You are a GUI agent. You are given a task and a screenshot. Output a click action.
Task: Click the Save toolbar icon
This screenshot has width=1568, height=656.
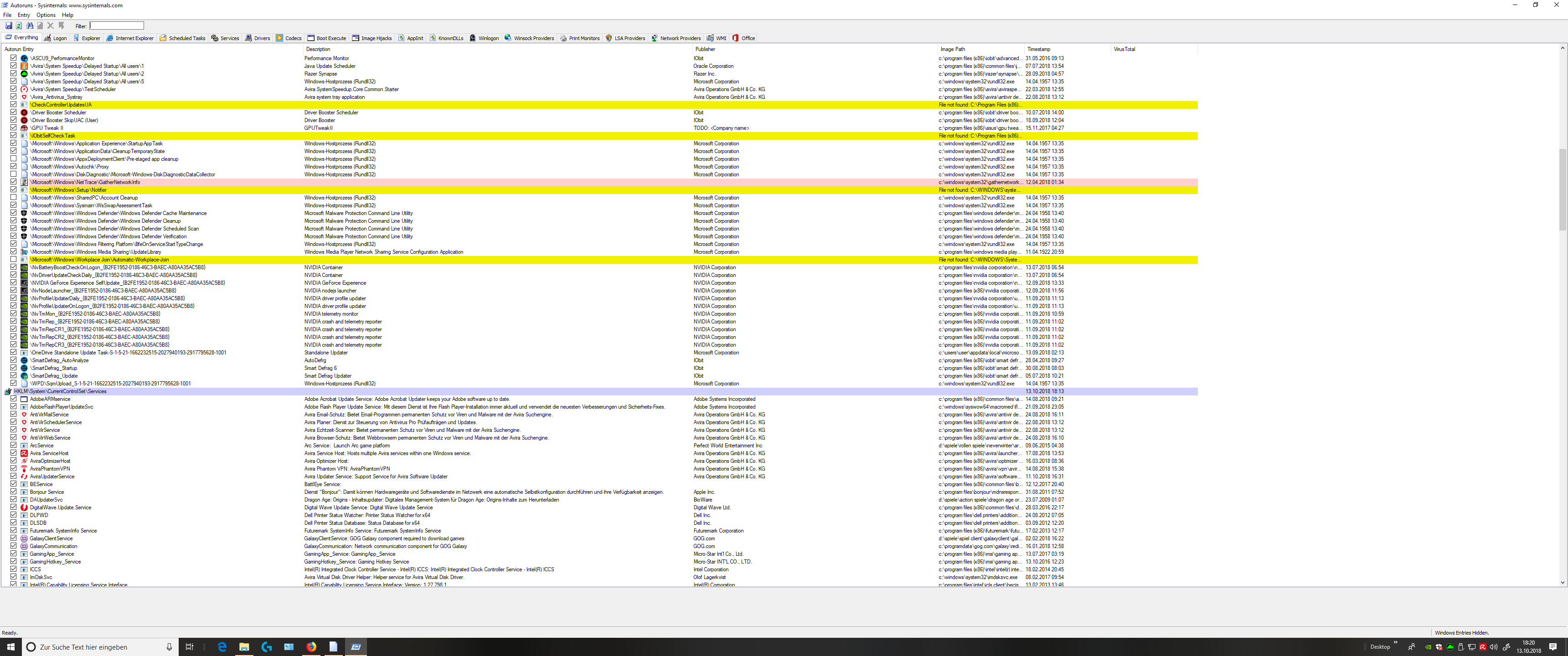tap(9, 26)
